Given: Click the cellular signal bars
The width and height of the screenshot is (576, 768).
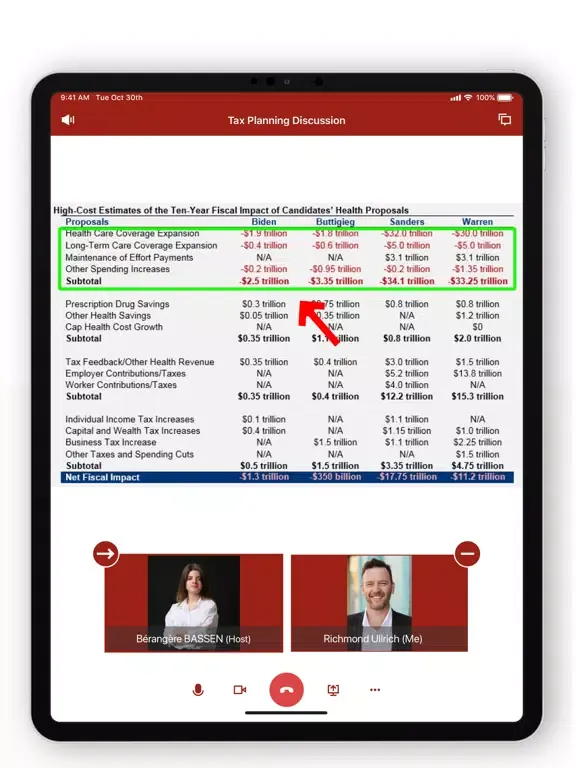Looking at the screenshot, I should click(x=456, y=98).
